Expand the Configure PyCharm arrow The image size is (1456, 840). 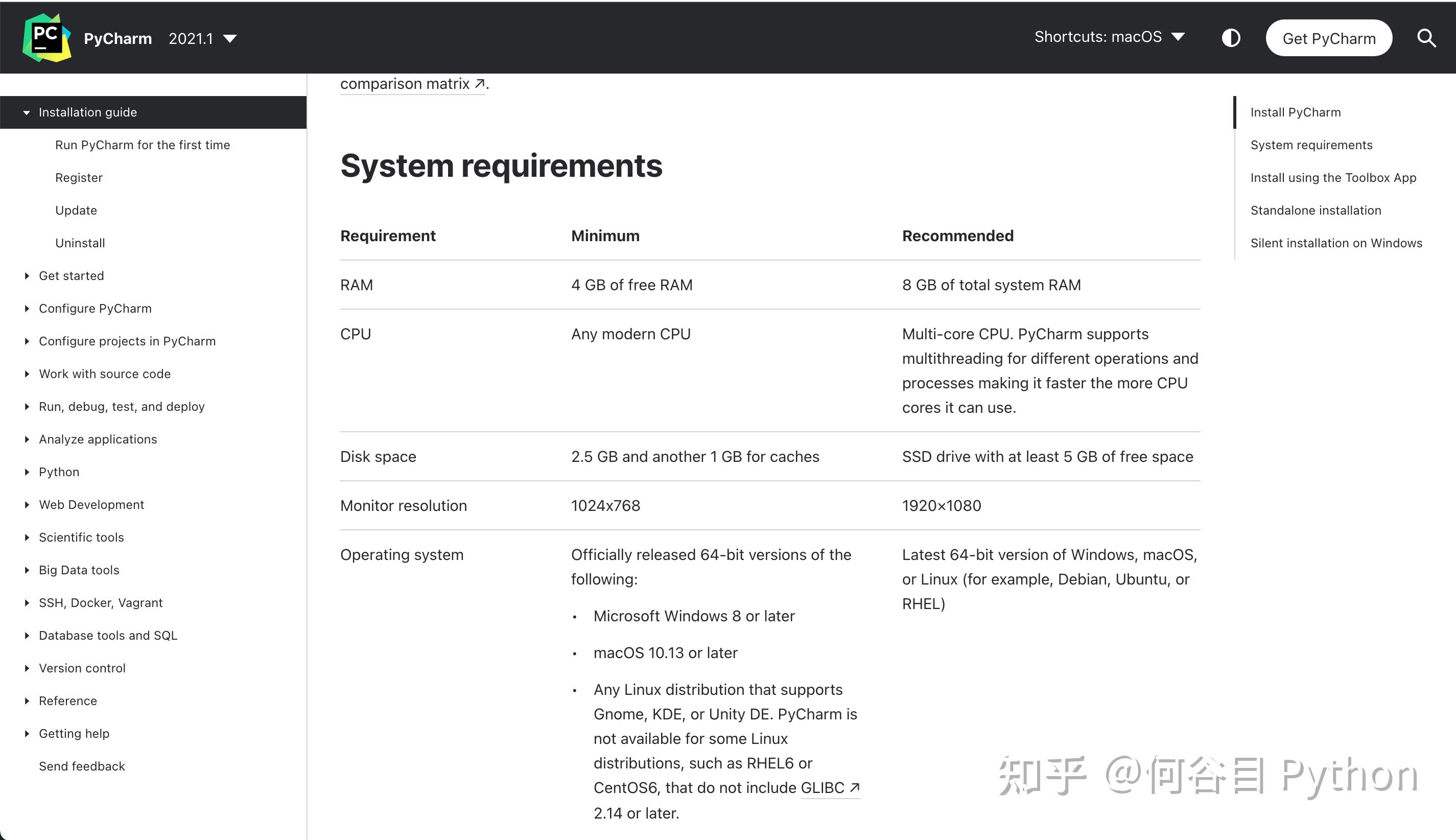[27, 309]
